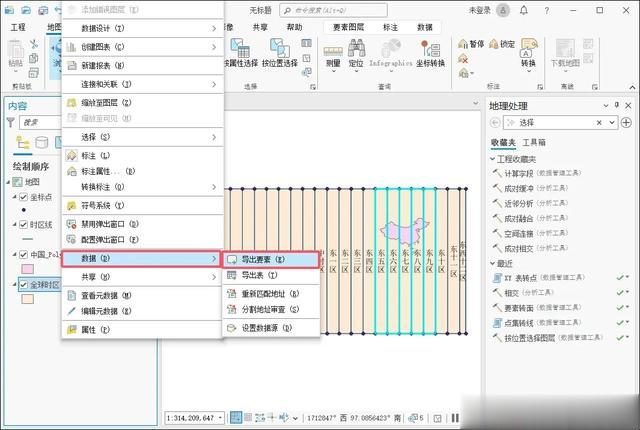Screen dimensions: 640x430
Task: Click the peach 全球时区 symbol swatch
Action: (27, 299)
